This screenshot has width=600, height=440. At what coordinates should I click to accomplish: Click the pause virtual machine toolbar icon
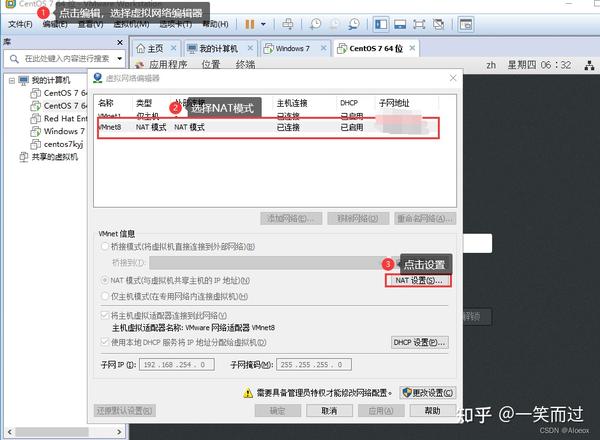[249, 24]
